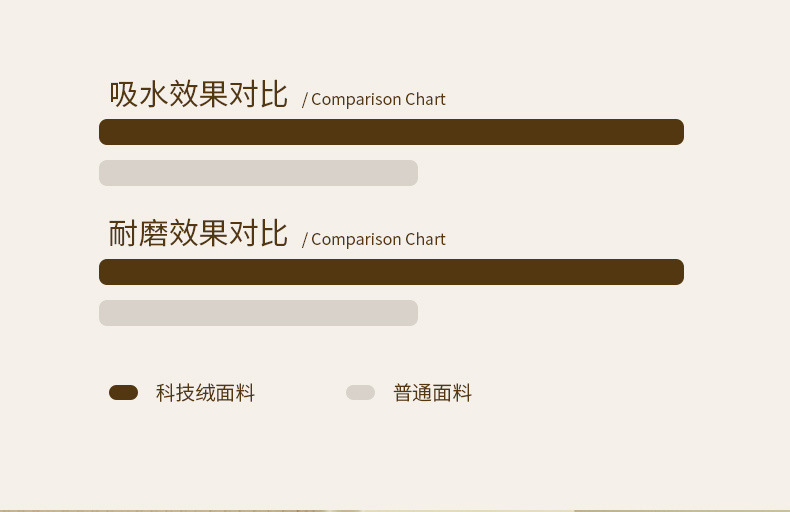Click right end of 吸水 brown bar

(677, 132)
